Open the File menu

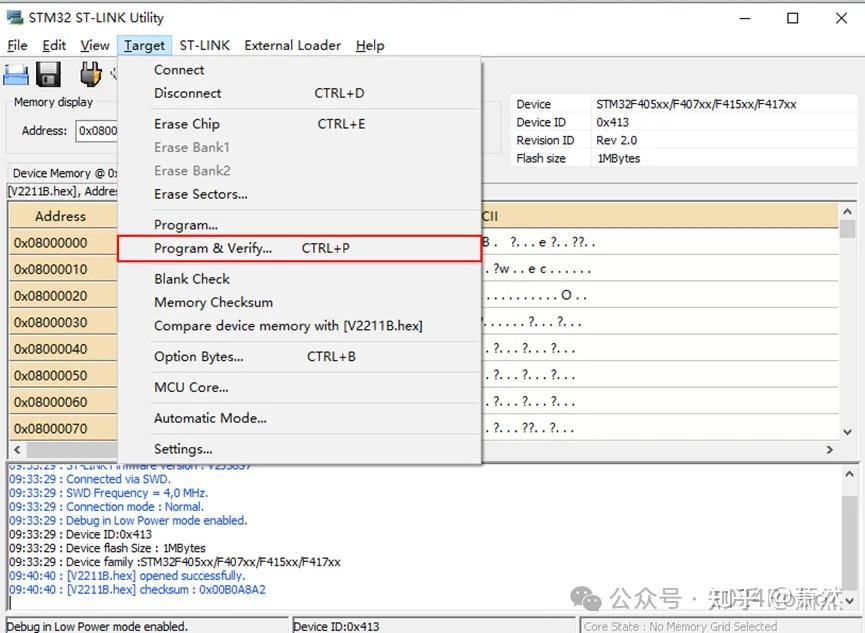click(17, 45)
